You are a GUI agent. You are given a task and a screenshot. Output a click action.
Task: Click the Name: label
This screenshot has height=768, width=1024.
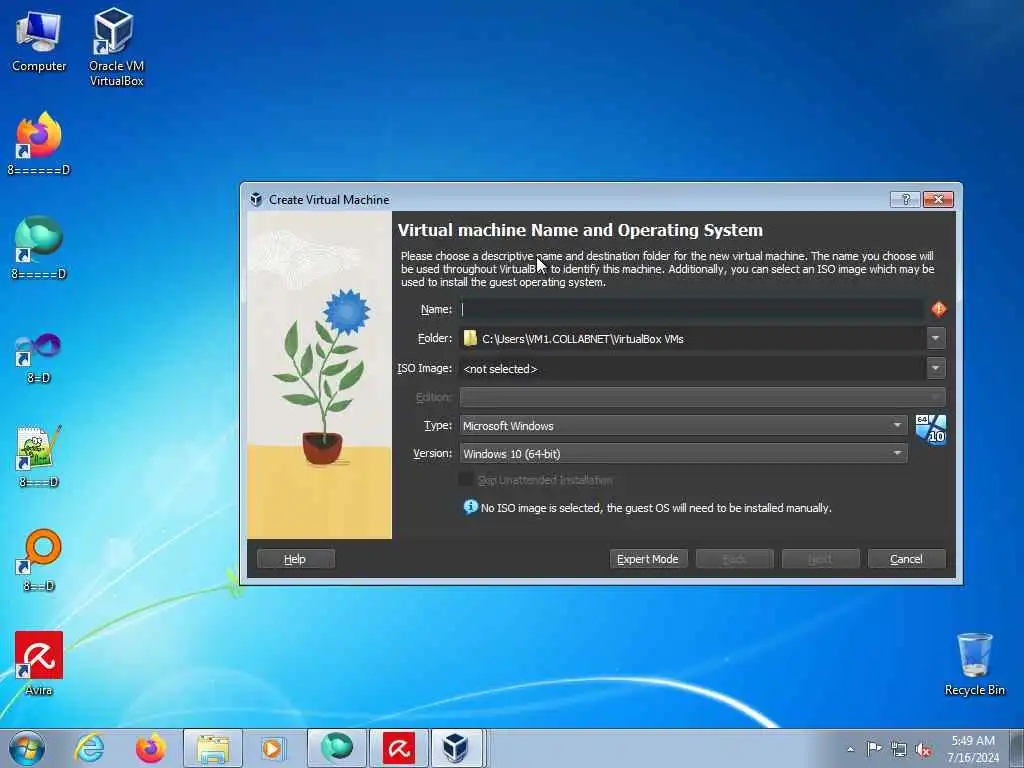click(x=436, y=310)
